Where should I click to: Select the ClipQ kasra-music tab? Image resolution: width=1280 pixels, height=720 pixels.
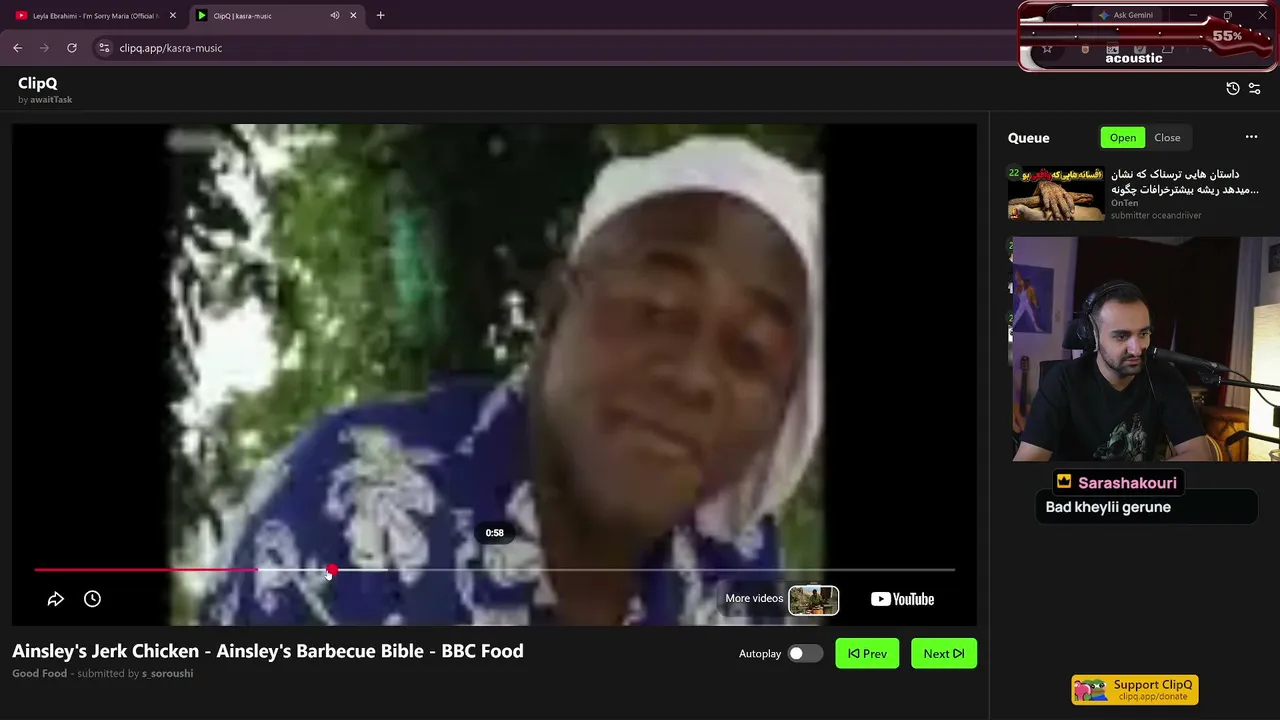pos(275,15)
